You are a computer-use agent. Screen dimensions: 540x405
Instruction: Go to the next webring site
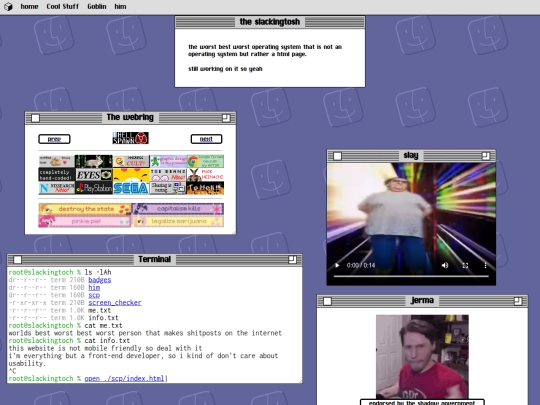click(206, 139)
